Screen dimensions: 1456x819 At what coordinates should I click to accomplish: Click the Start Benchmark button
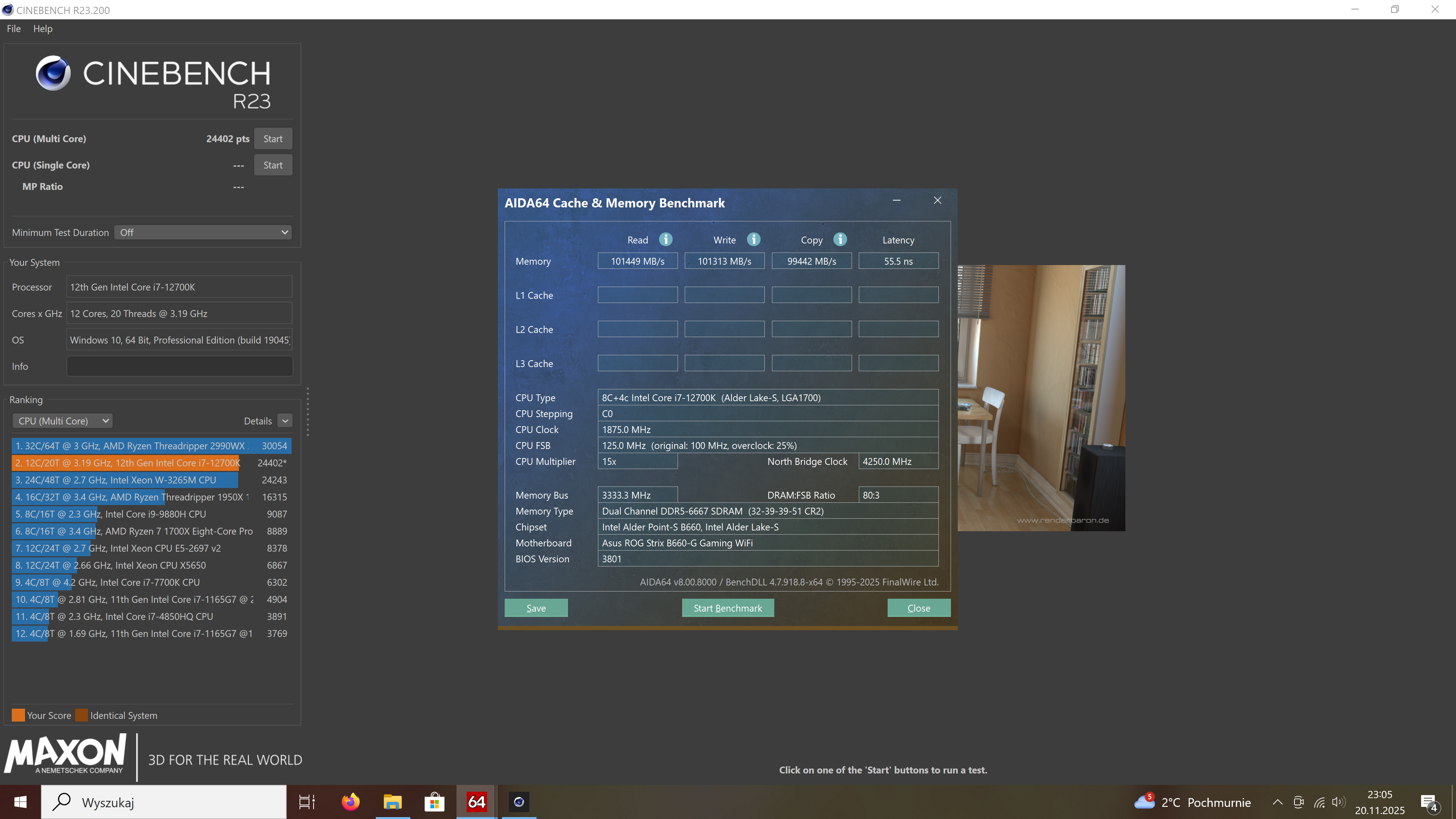coord(728,607)
